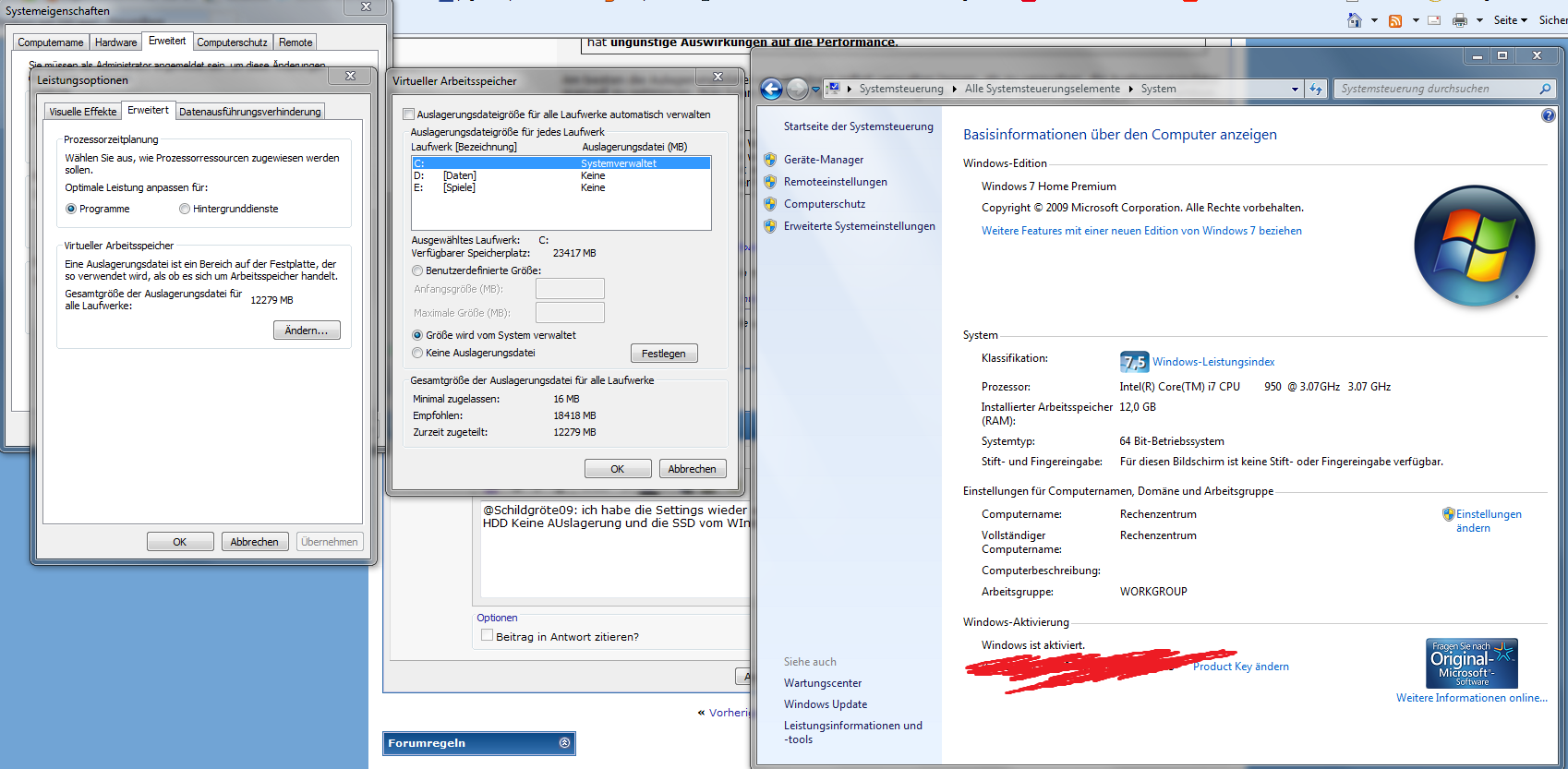Switch to the Visuelle Effekte tab
1568x769 pixels.
pos(83,112)
